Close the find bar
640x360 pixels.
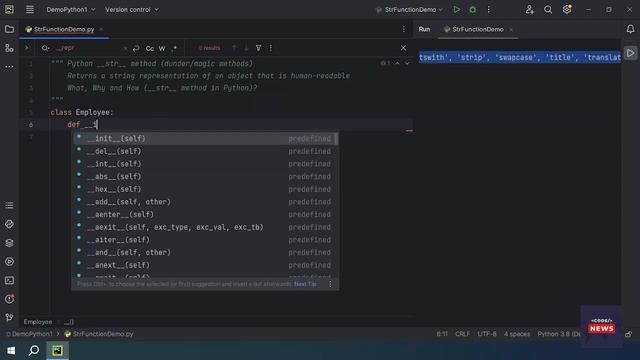(403, 48)
